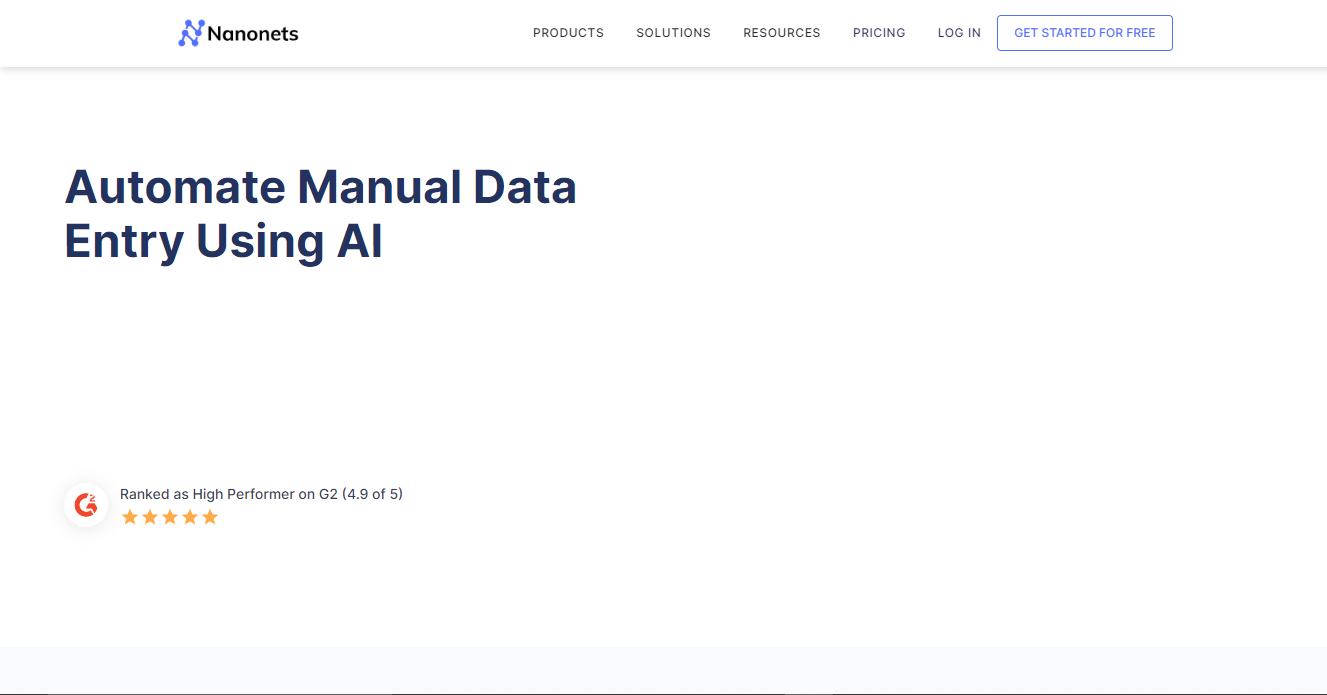1327x695 pixels.
Task: Open the Resources menu
Action: 781,33
